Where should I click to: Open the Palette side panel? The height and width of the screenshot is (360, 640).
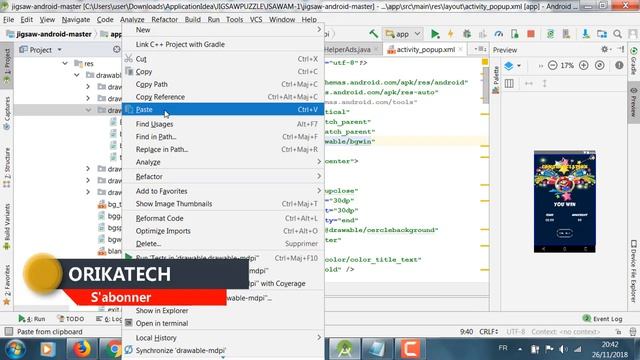496,80
